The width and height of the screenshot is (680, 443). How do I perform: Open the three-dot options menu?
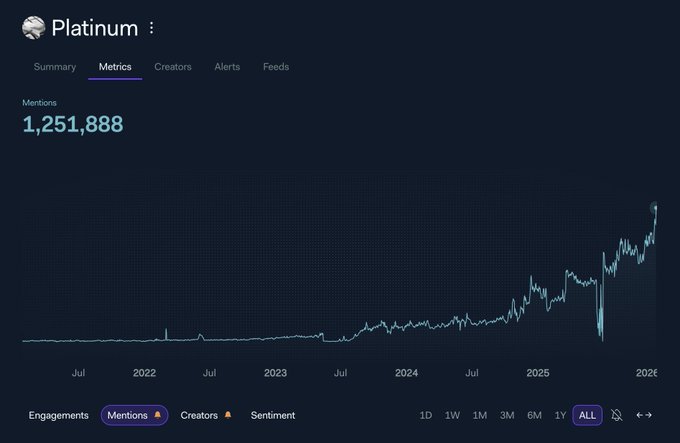coord(152,28)
